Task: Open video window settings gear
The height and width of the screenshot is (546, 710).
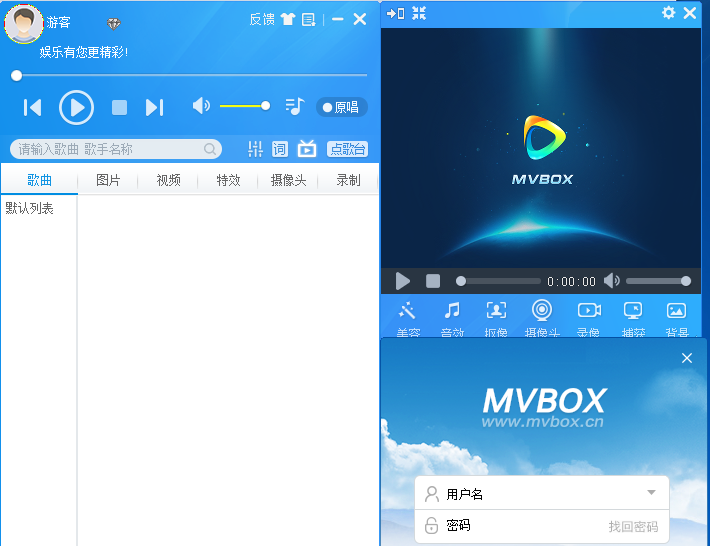Action: (668, 13)
